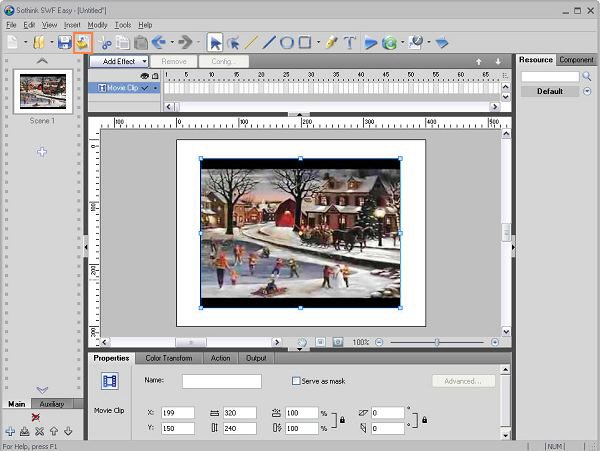The width and height of the screenshot is (600, 451).
Task: Expand the Rectangle tool shape dropdown
Action: [318, 42]
